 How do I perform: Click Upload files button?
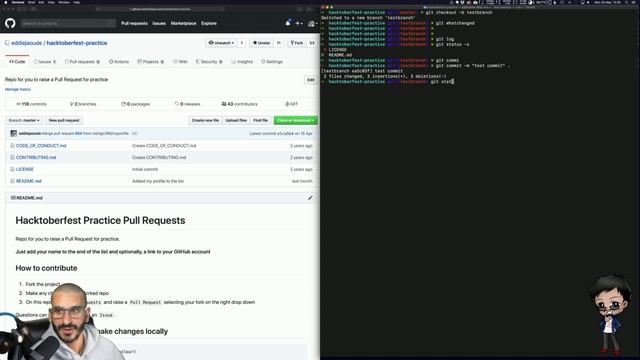(236, 120)
